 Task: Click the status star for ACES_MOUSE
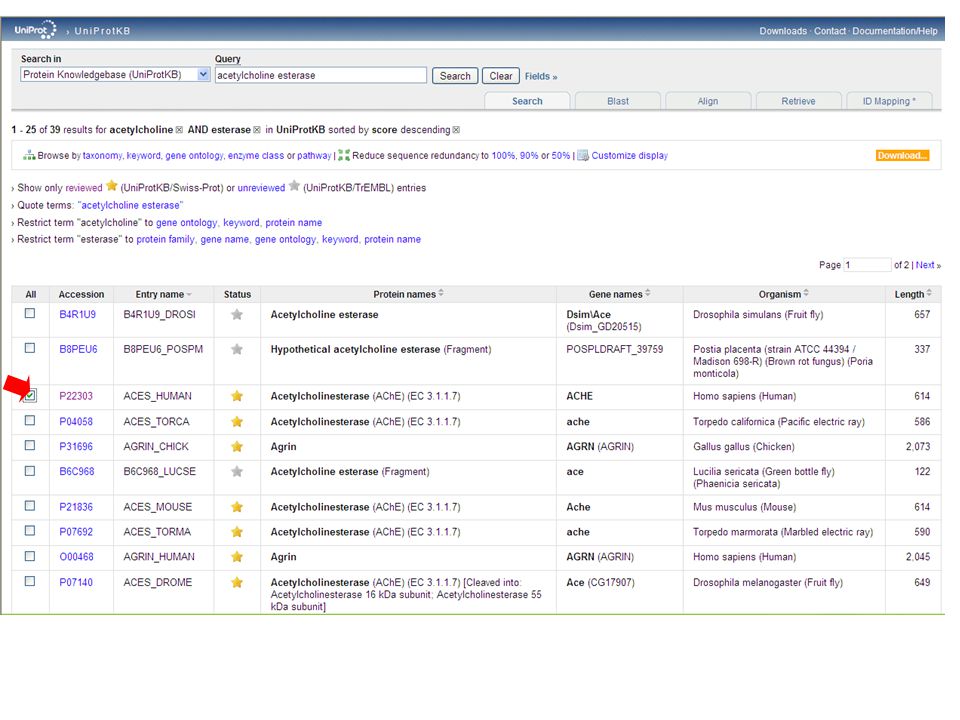(x=237, y=507)
